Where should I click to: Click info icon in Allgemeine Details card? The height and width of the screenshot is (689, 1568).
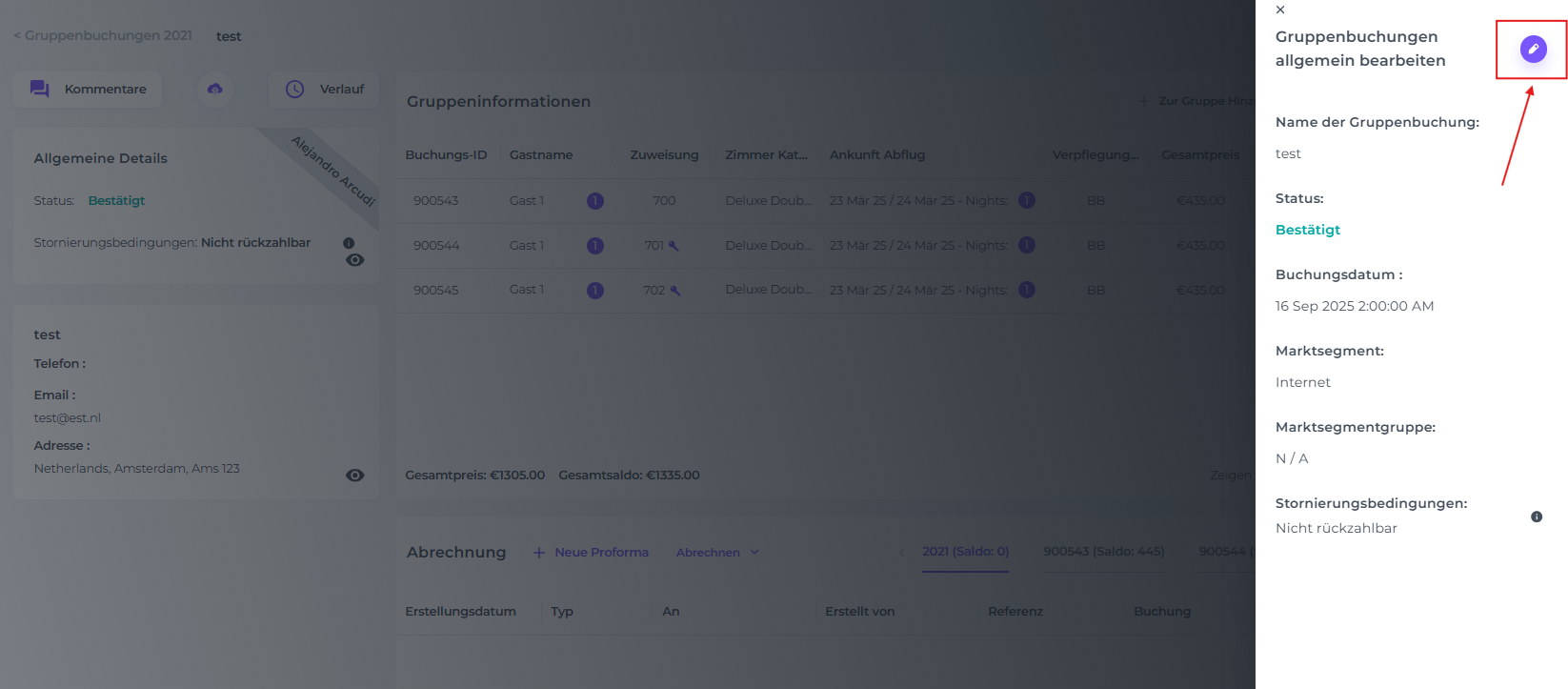[x=349, y=243]
